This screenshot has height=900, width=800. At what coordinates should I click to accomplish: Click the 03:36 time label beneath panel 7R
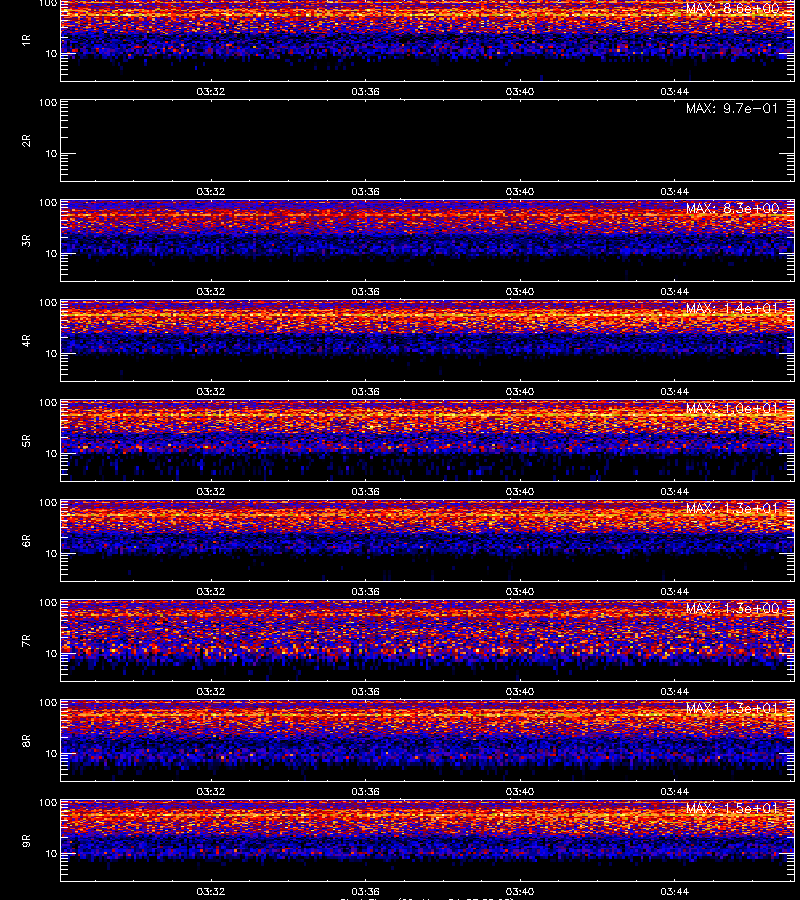(x=366, y=692)
